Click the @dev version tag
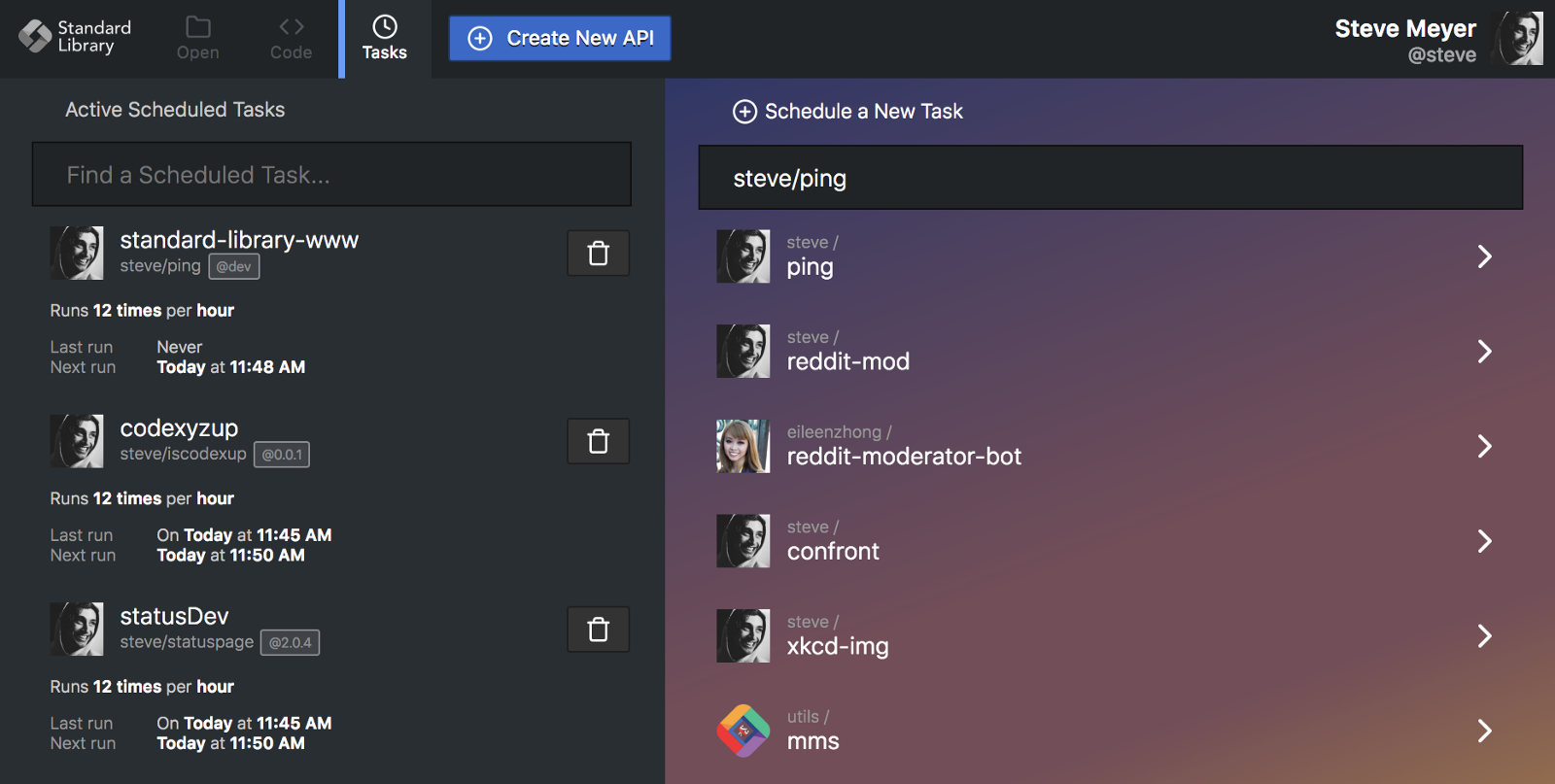The height and width of the screenshot is (784, 1555). [x=234, y=266]
